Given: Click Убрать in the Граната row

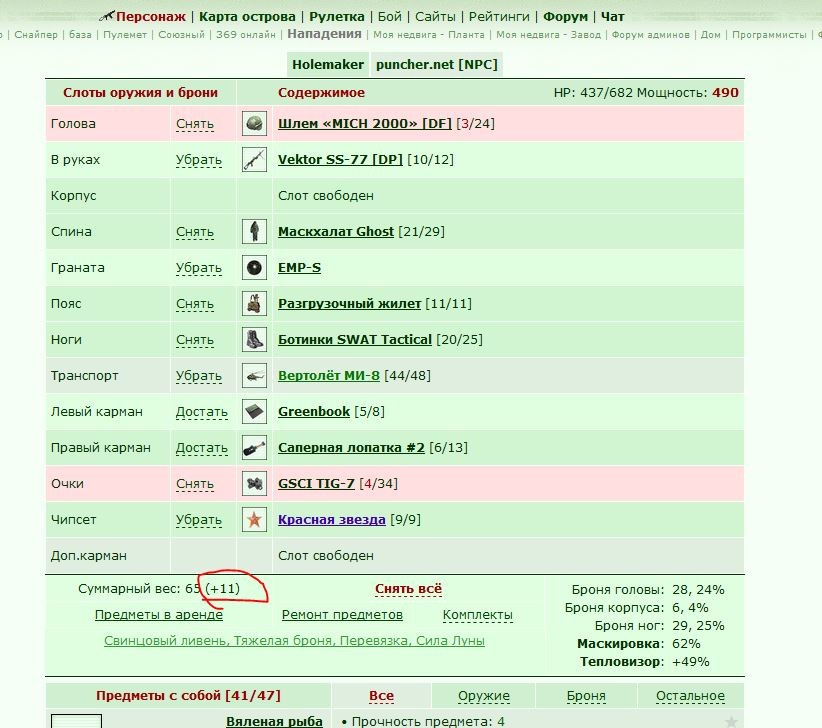Looking at the screenshot, I should click(x=199, y=268).
